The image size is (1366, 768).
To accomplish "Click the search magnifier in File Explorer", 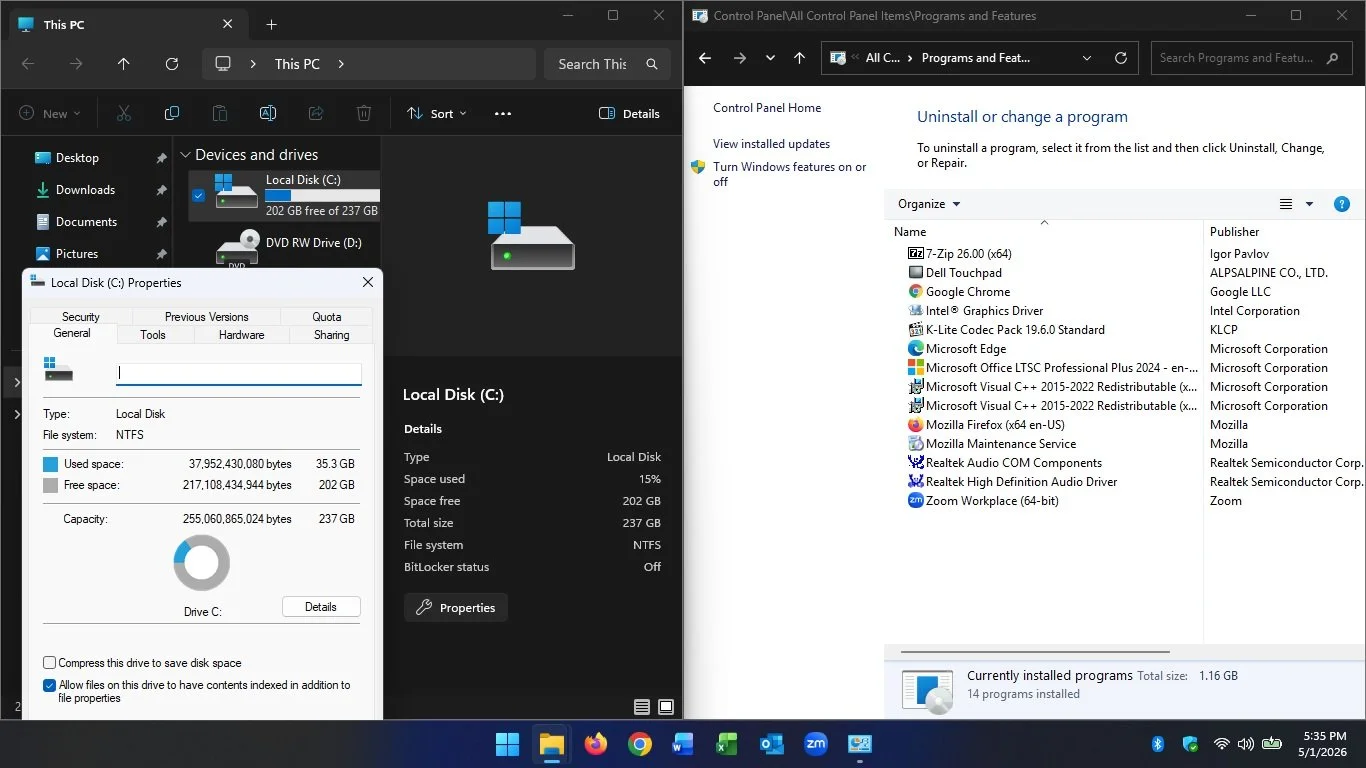I will tap(652, 64).
